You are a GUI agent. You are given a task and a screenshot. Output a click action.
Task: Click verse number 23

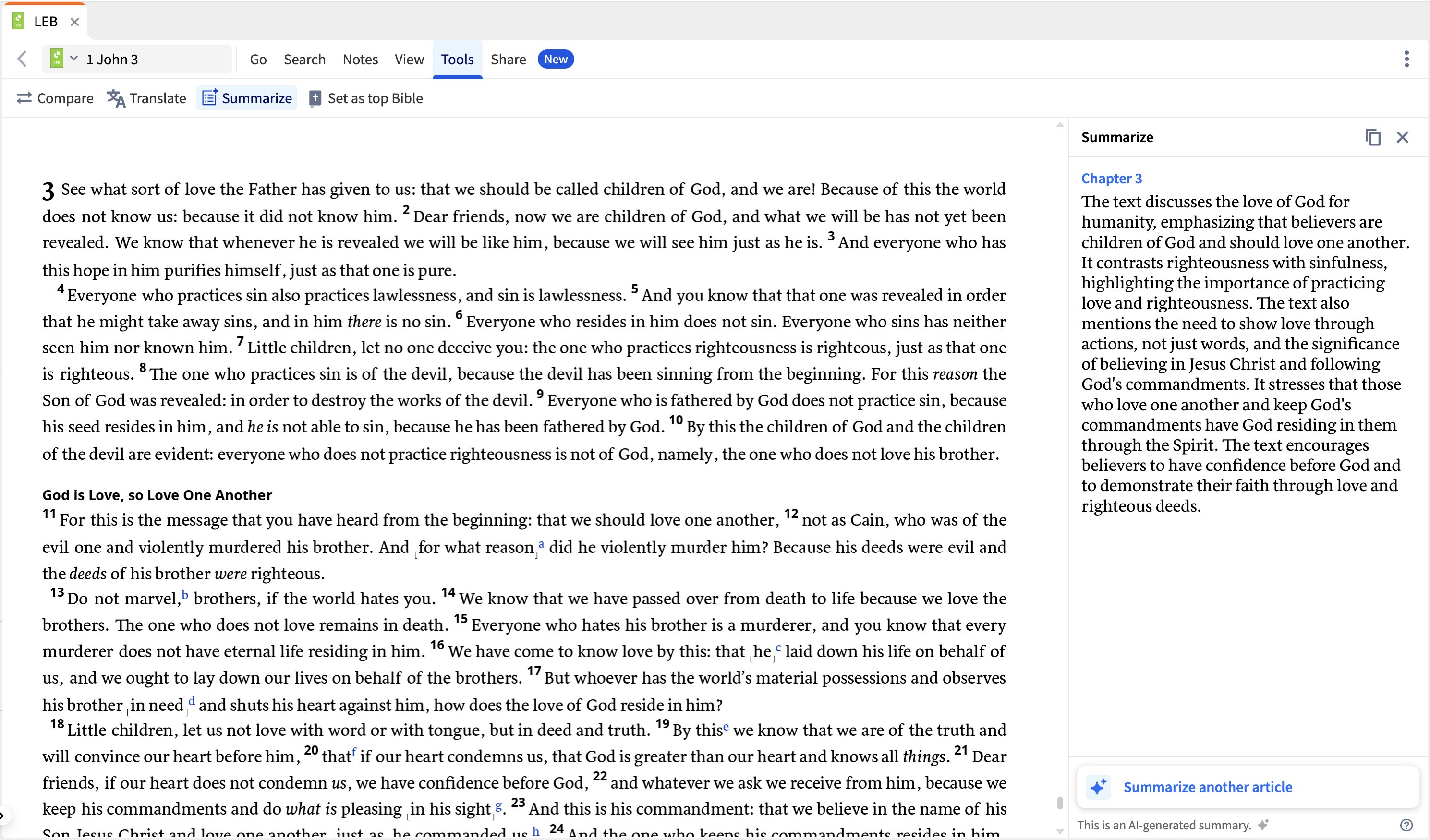(x=518, y=803)
